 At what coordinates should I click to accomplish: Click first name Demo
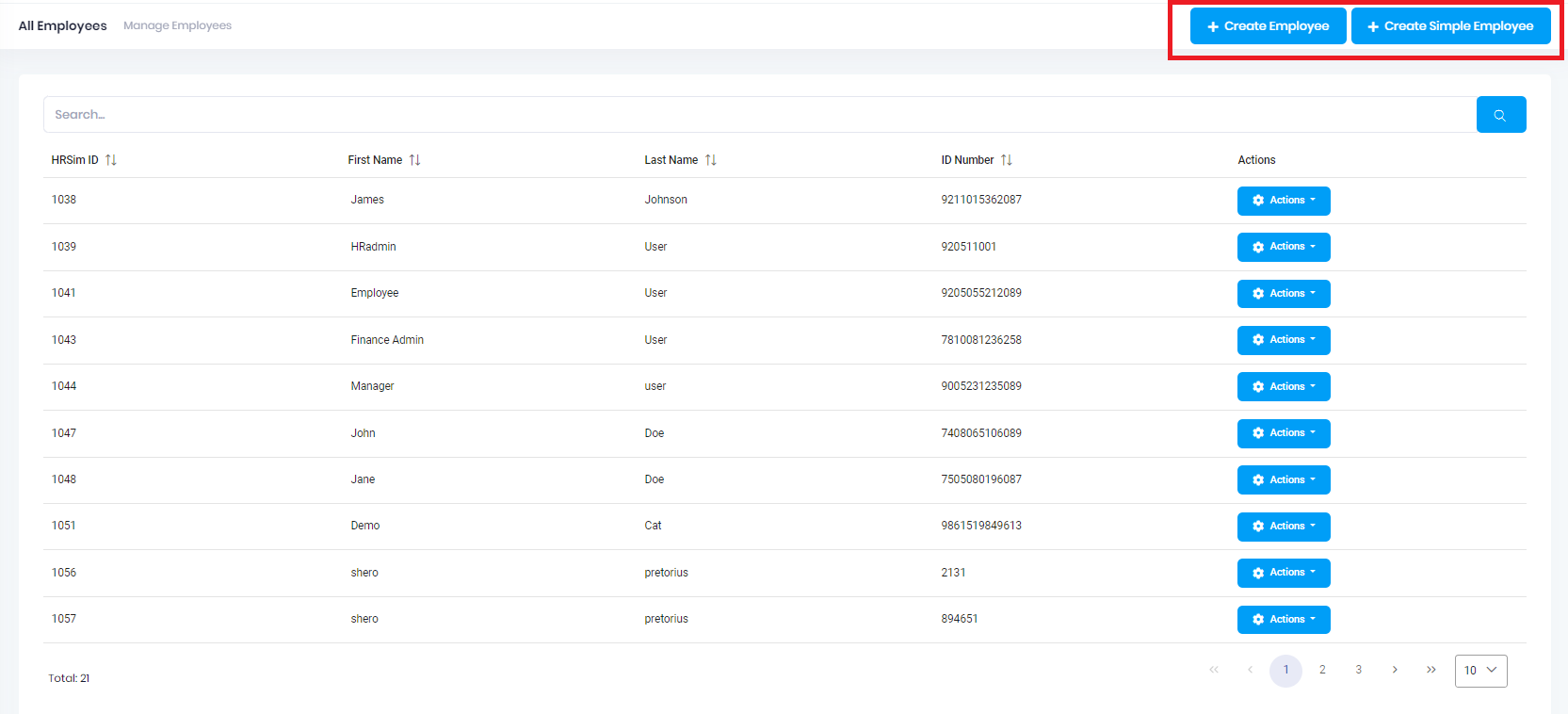tap(365, 526)
